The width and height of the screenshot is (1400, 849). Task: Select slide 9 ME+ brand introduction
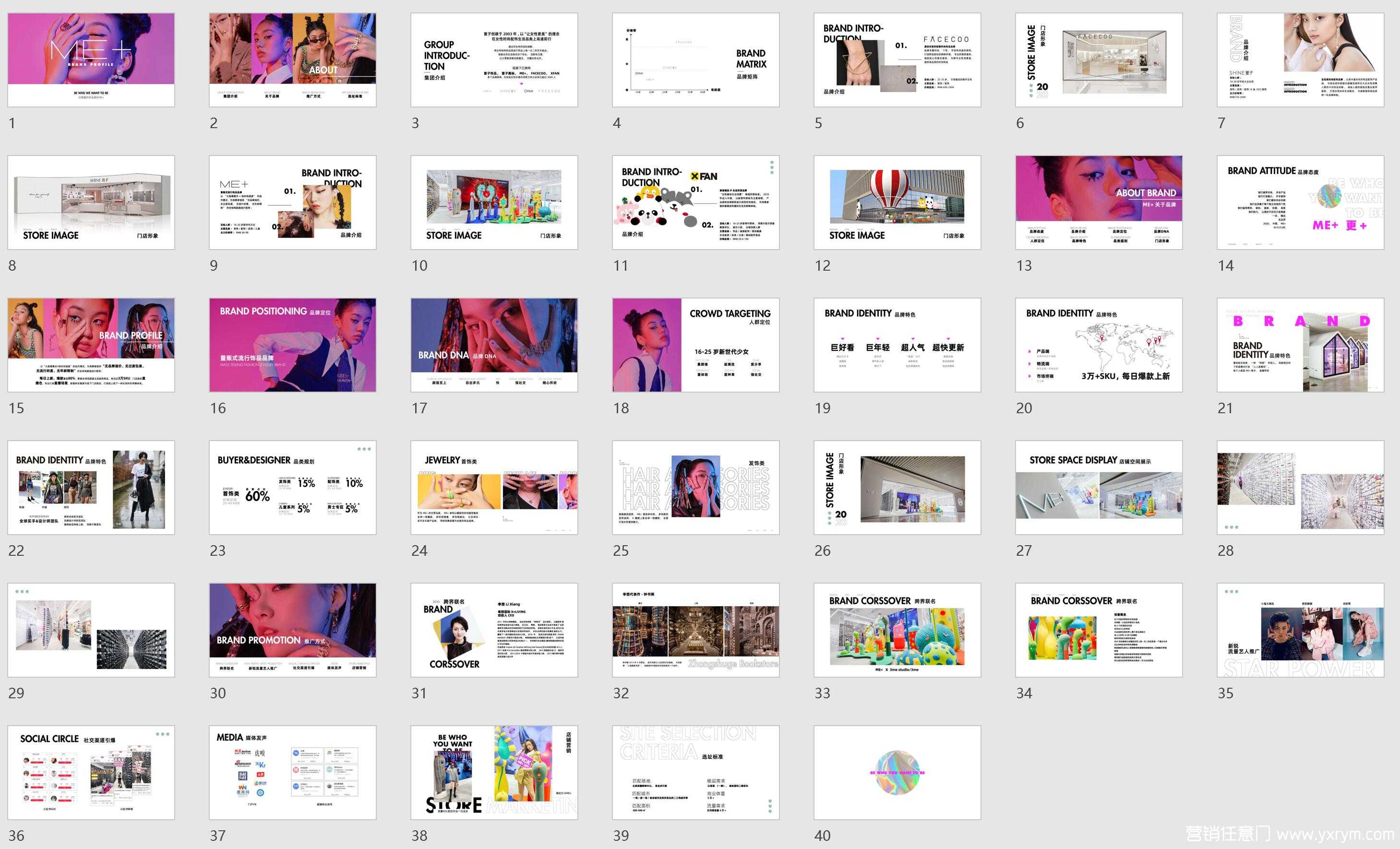(x=293, y=203)
